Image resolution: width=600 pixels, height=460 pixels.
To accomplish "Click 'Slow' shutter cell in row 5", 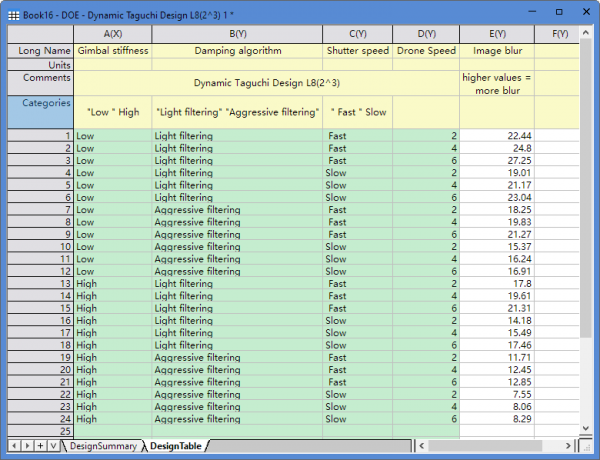I will click(x=358, y=185).
